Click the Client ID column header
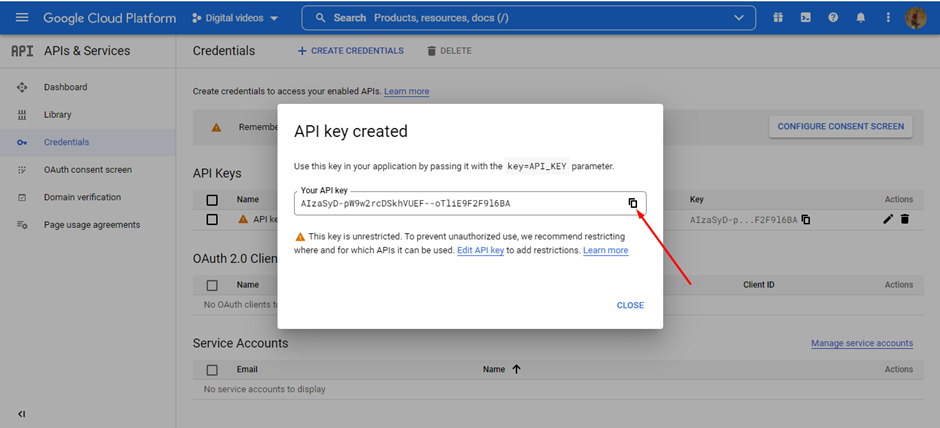The height and width of the screenshot is (428, 940). click(x=759, y=285)
